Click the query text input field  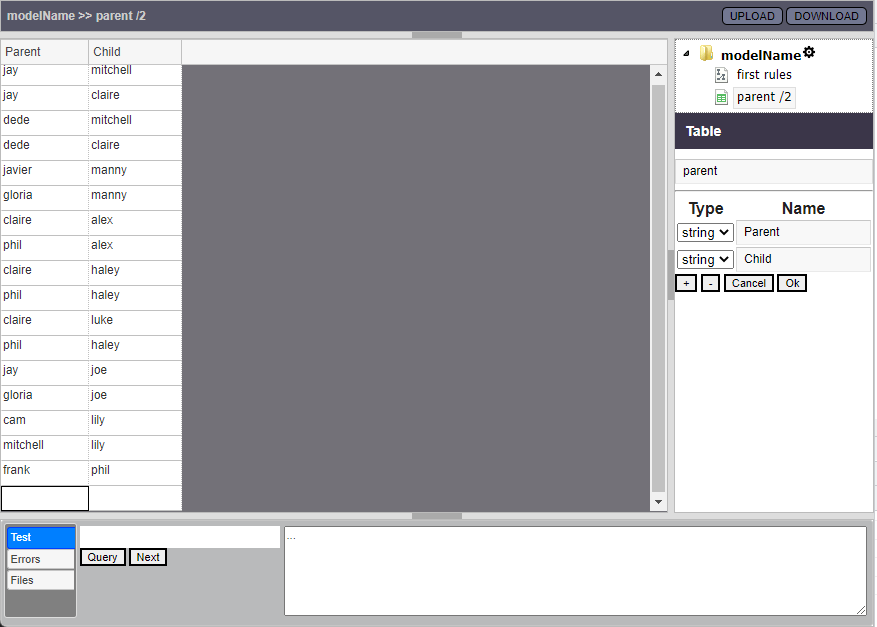click(x=180, y=537)
